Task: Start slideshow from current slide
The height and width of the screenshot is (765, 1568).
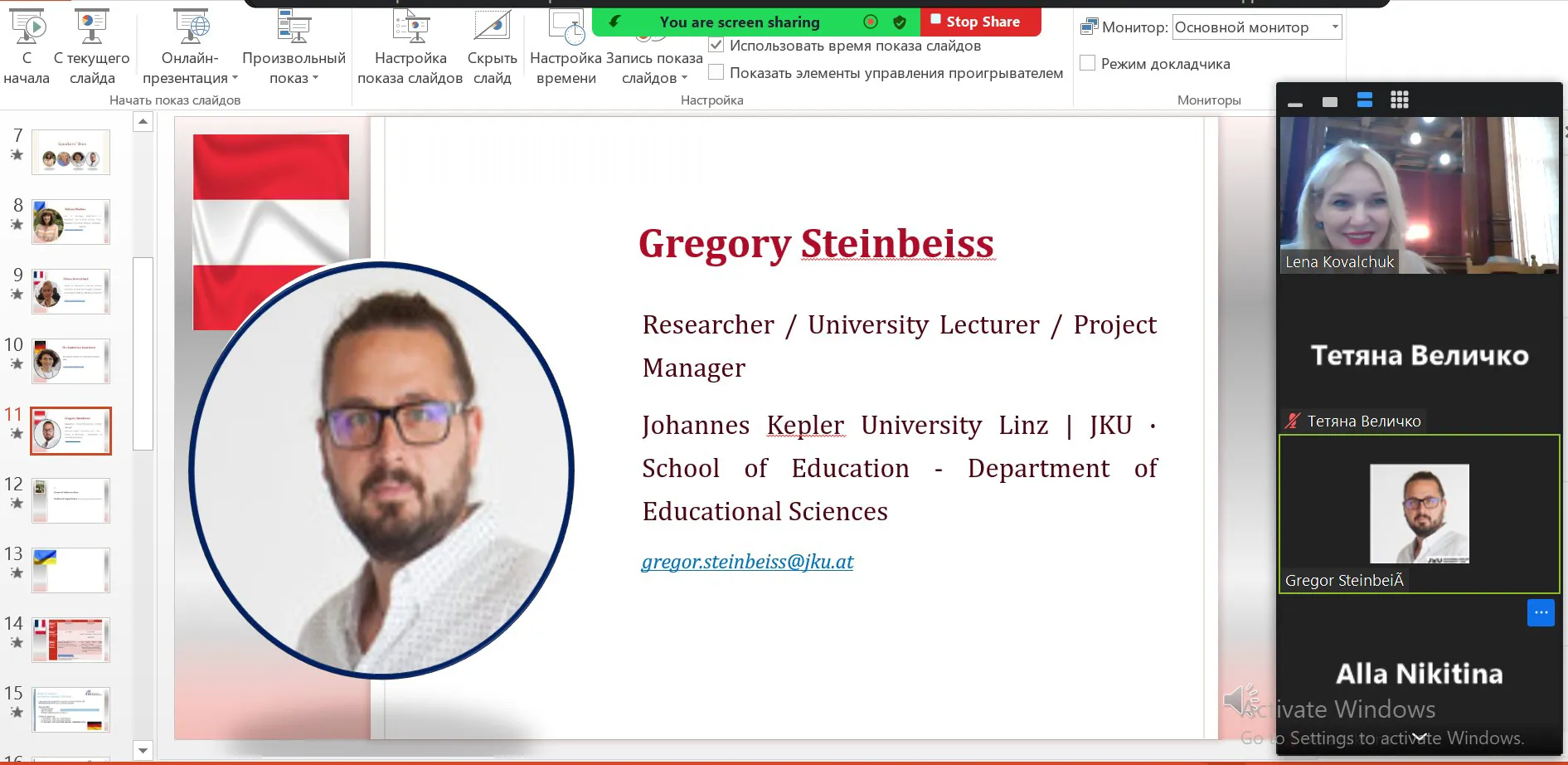Action: (91, 28)
